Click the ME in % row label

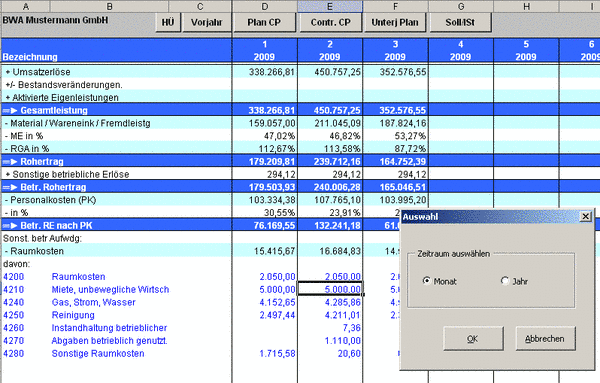pyautogui.click(x=24, y=136)
